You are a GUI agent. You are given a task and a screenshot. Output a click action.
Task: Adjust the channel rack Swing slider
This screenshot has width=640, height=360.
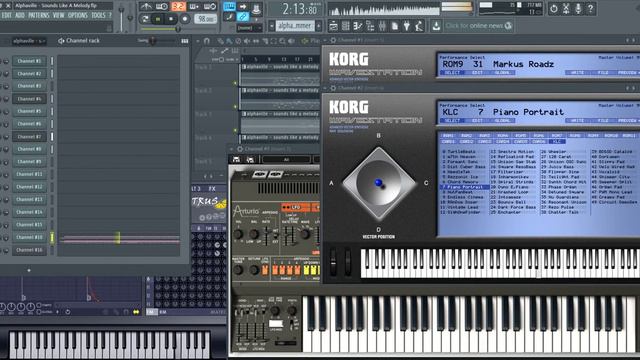point(153,41)
